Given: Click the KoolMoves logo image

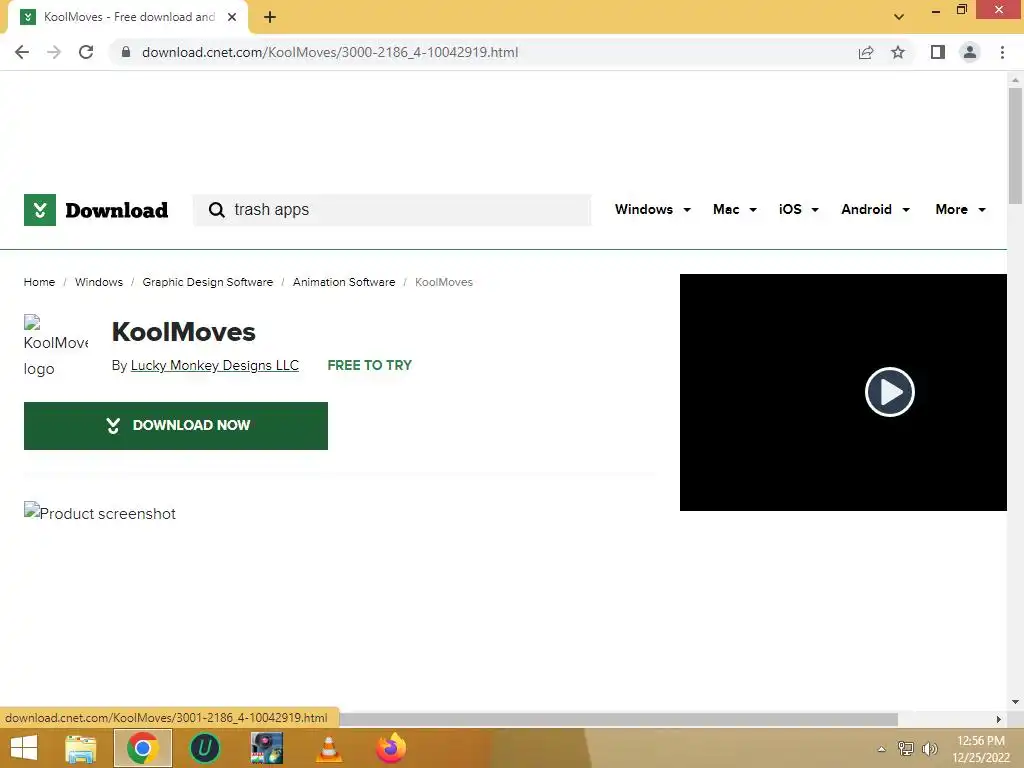Looking at the screenshot, I should (x=56, y=346).
